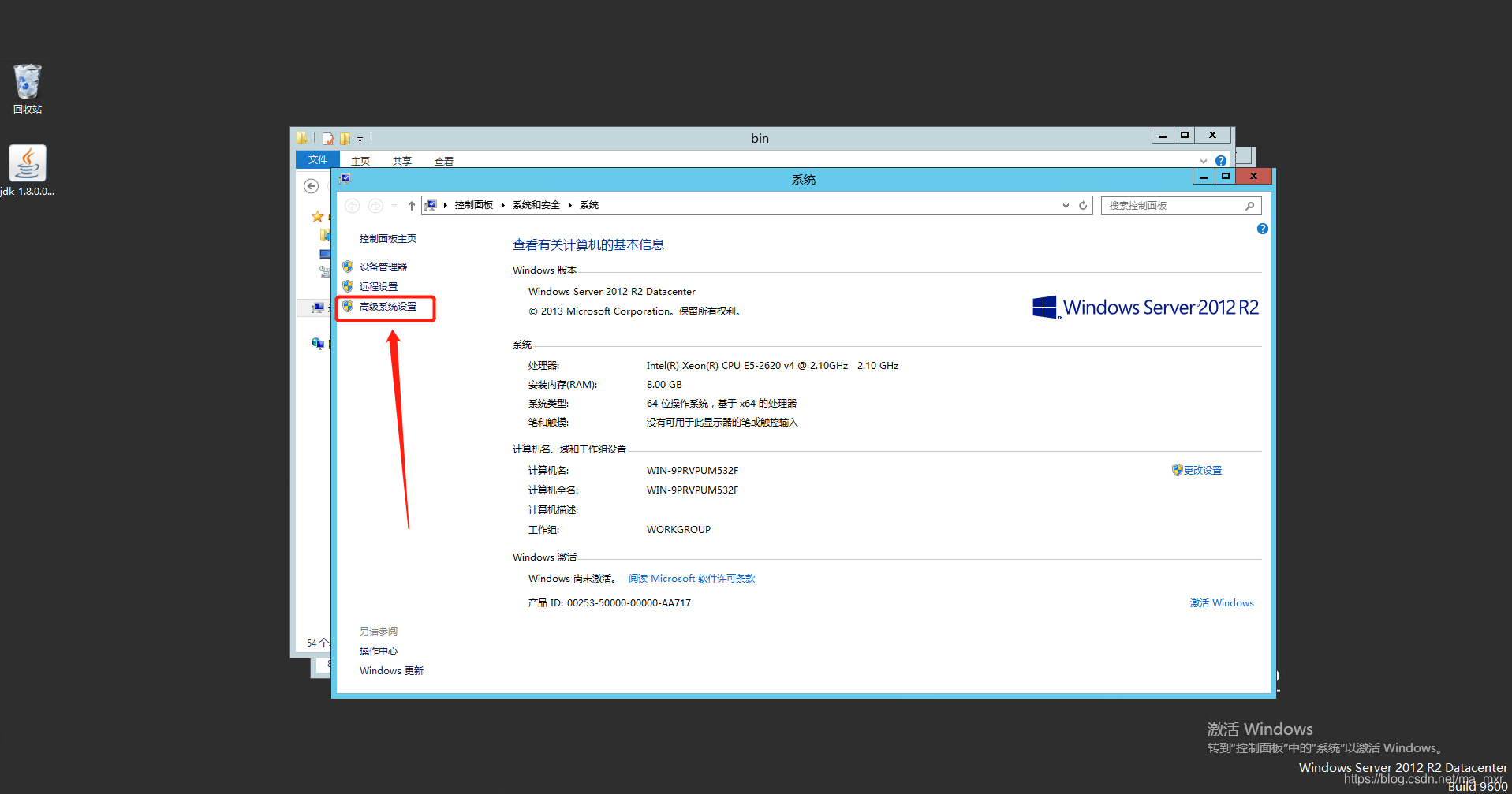The width and height of the screenshot is (1512, 794).
Task: Expand the arrow after the address bar computer icon
Action: coord(446,205)
